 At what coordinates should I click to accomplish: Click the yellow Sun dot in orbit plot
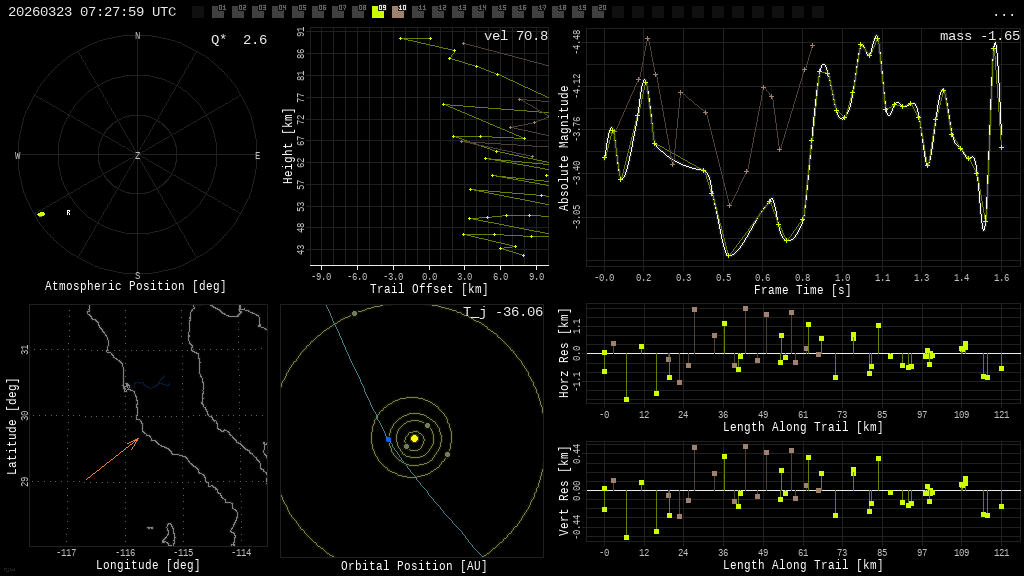click(x=414, y=438)
